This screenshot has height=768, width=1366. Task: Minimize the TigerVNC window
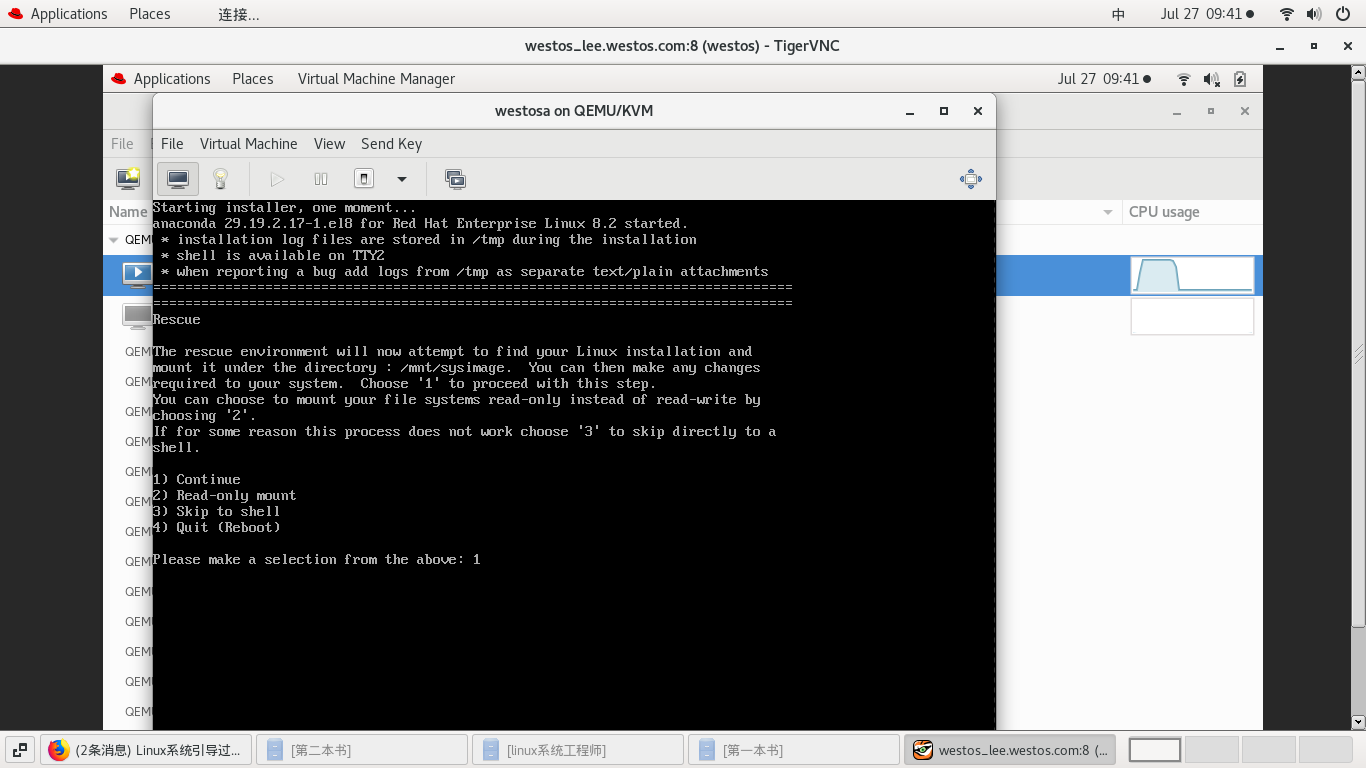(x=1279, y=46)
